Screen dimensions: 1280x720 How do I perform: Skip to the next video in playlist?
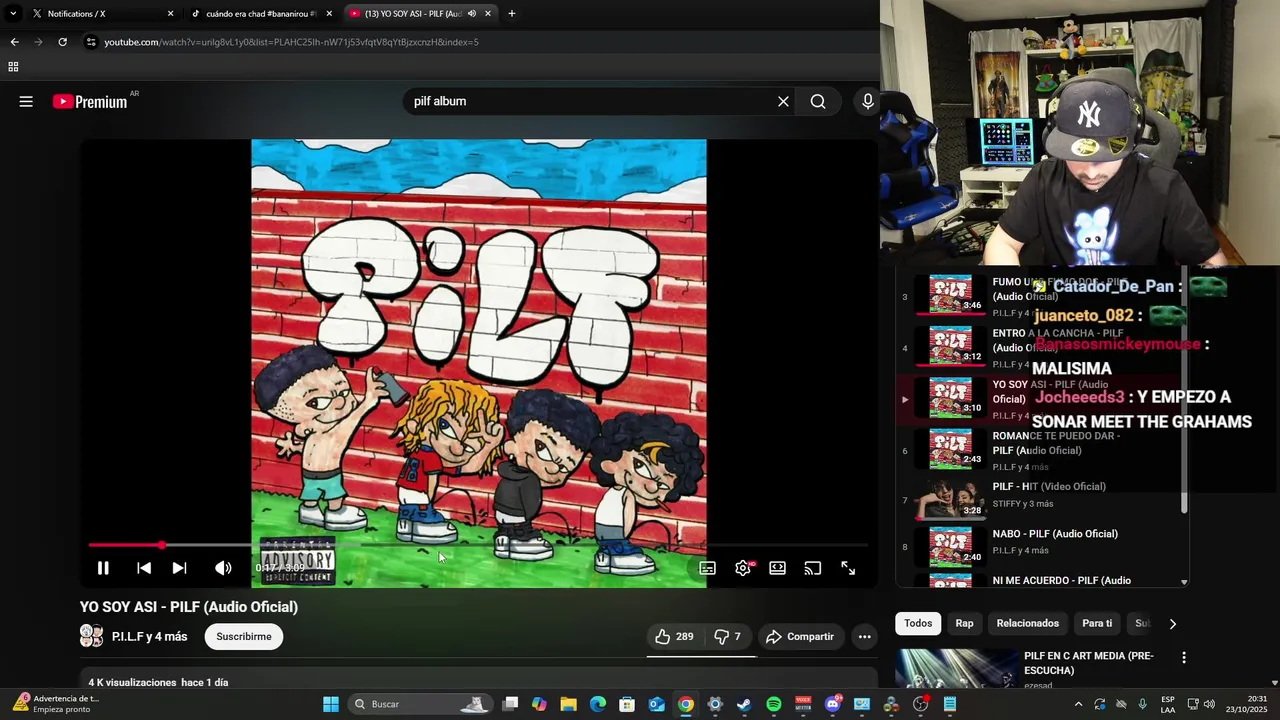click(179, 568)
